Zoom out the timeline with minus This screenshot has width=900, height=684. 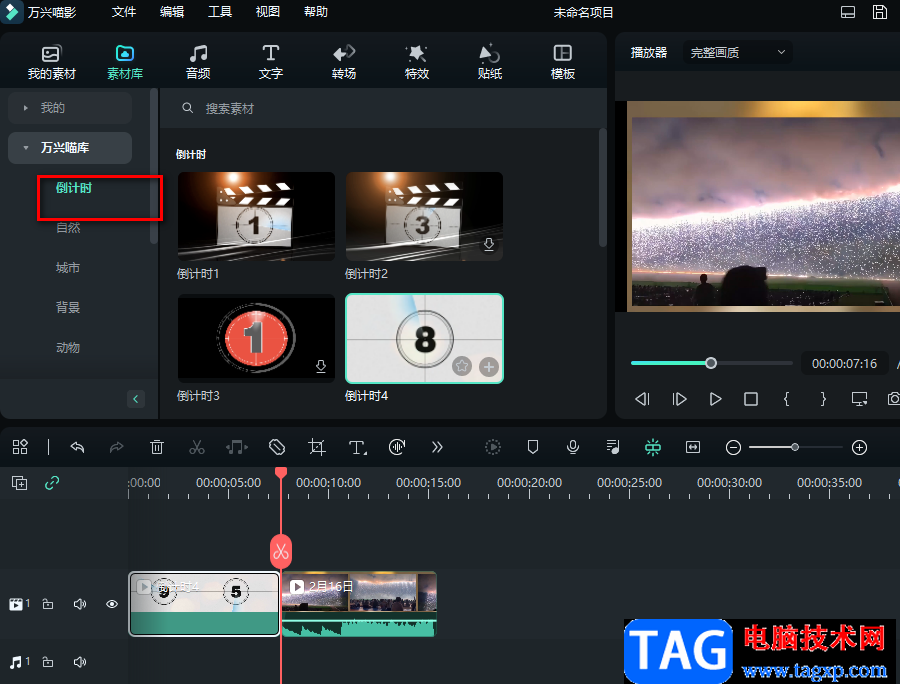[733, 448]
